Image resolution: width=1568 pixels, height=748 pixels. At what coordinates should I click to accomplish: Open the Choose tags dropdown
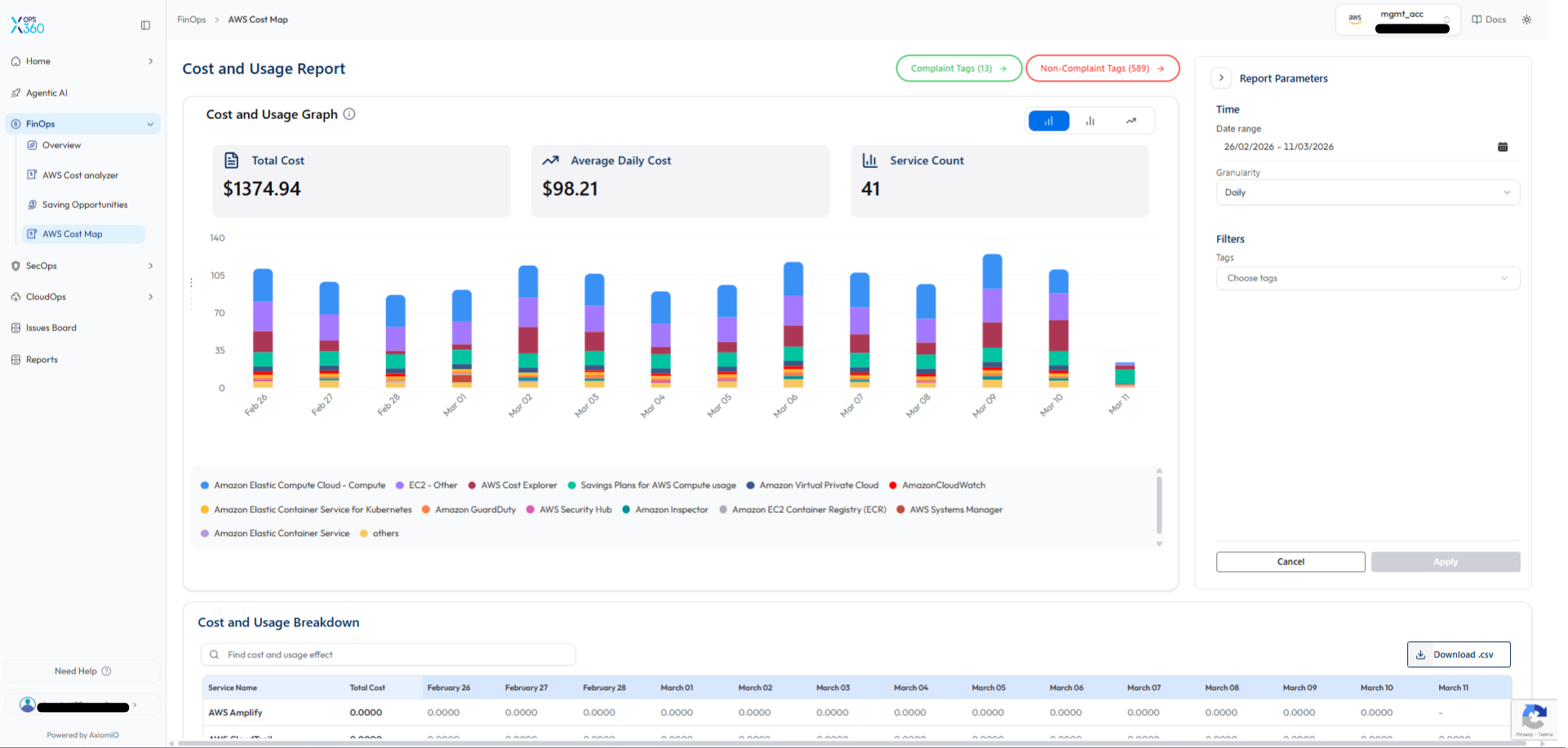[1367, 278]
